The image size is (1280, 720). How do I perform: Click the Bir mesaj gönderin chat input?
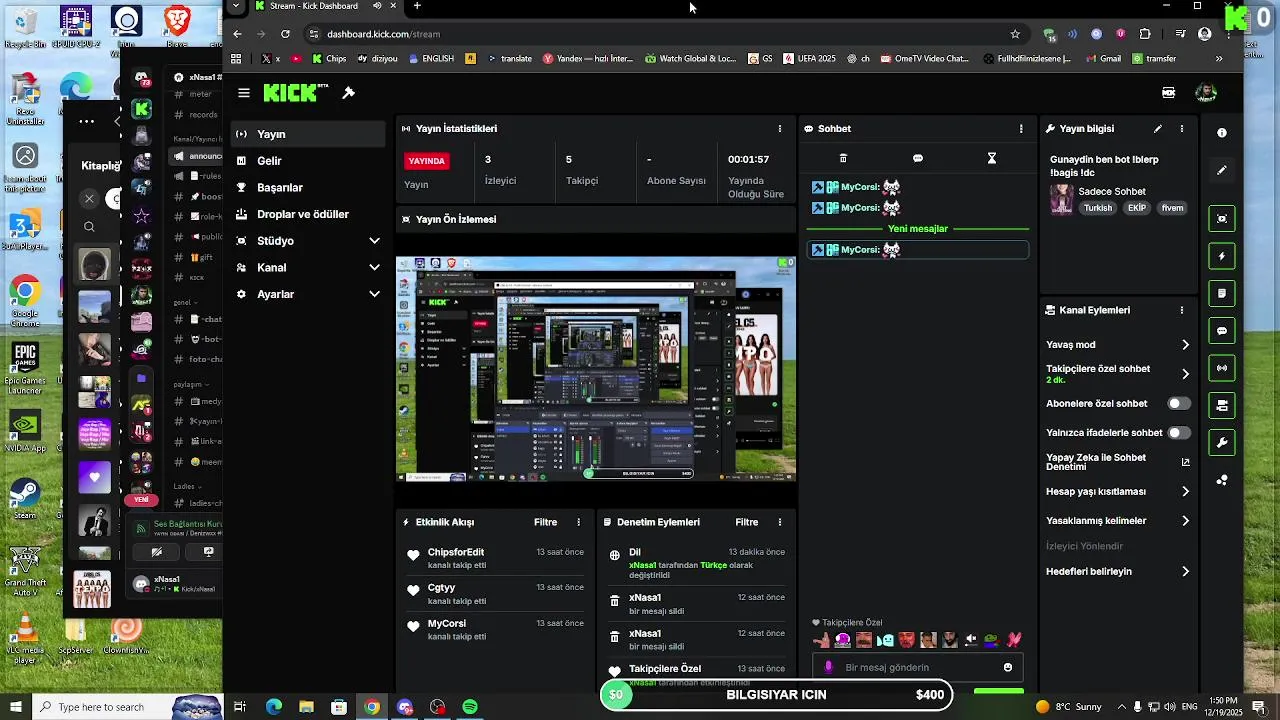tap(917, 667)
